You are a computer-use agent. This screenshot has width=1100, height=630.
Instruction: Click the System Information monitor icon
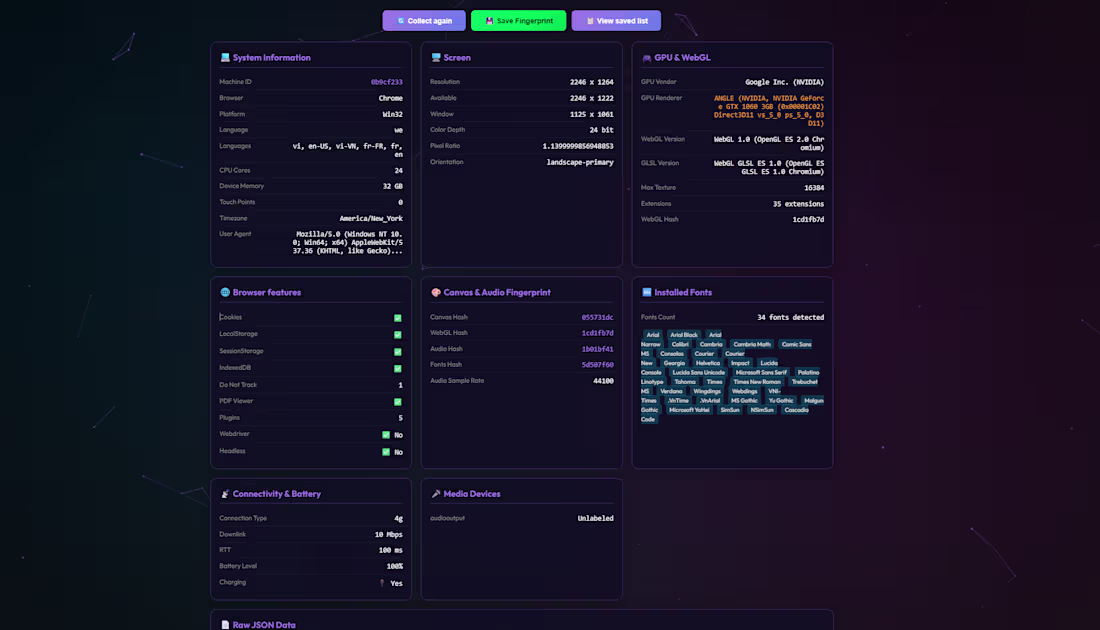[225, 58]
